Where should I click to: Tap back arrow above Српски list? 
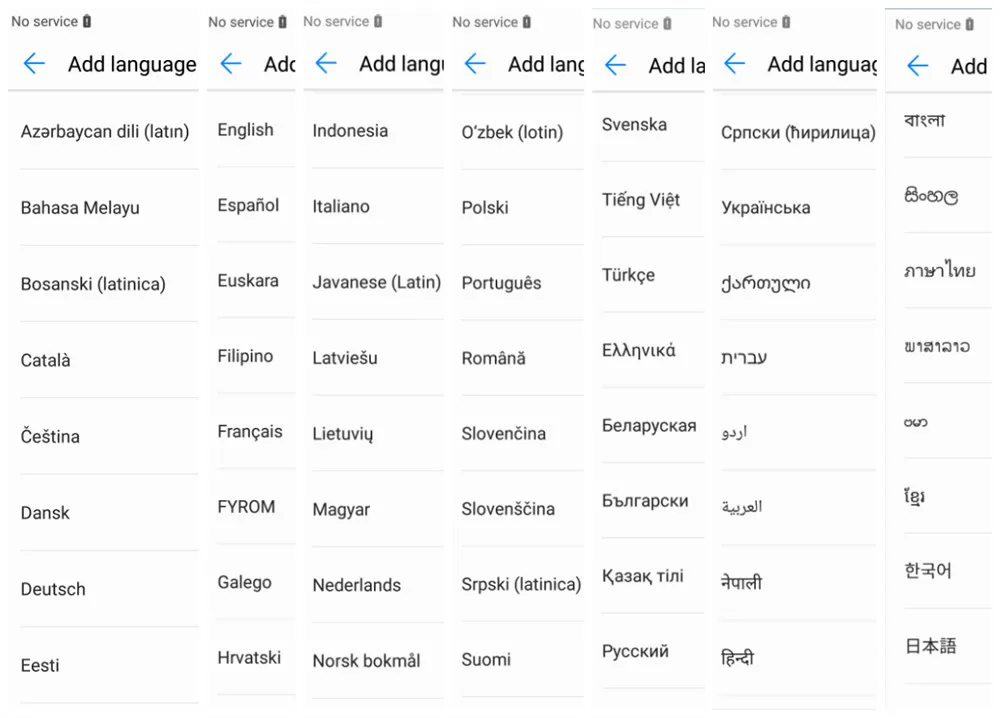(x=735, y=63)
